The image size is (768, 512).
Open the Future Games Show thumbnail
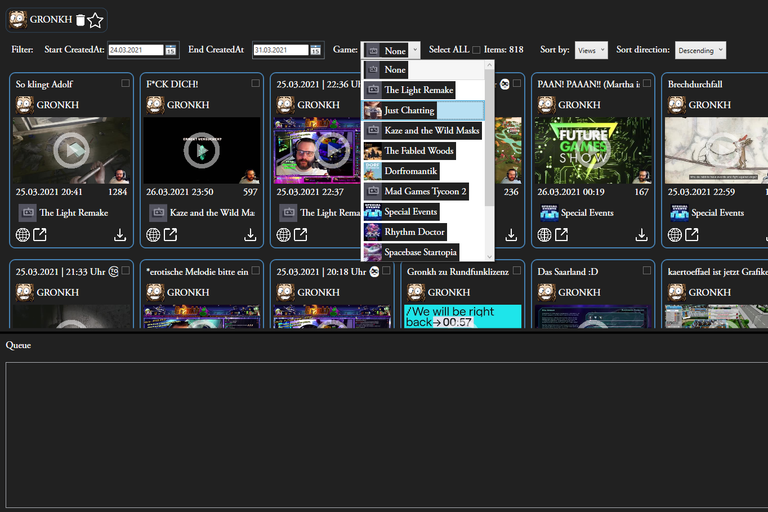pyautogui.click(x=593, y=150)
